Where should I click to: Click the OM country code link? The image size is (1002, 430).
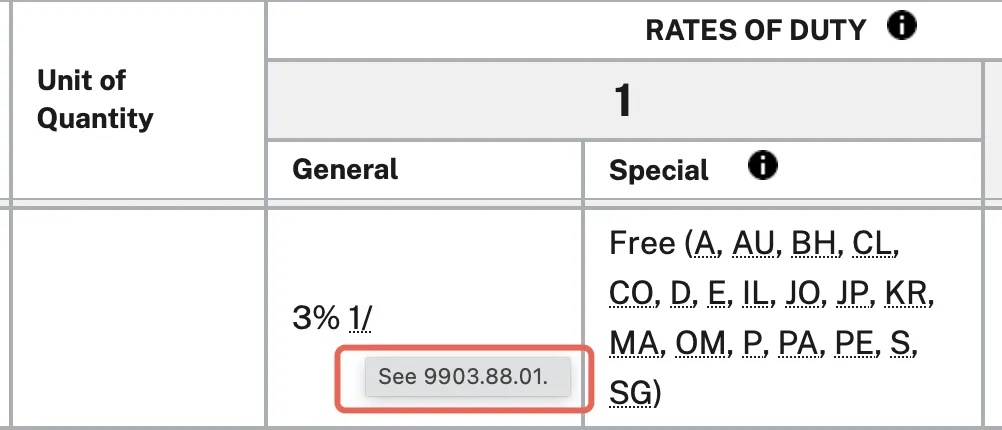tap(699, 343)
